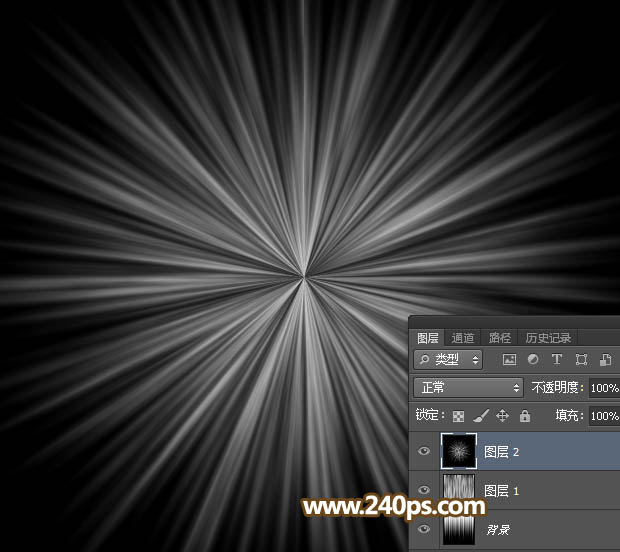Select the 背景 layer thumbnail
This screenshot has height=552, width=620.
tap(459, 529)
